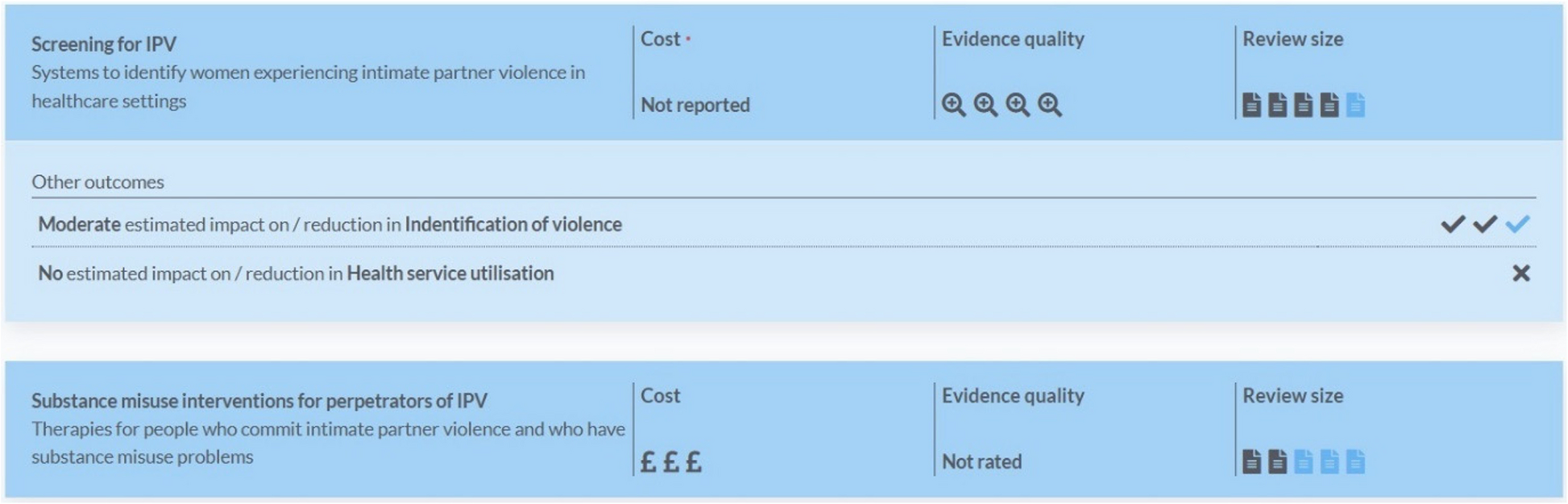This screenshot has height=504, width=1568.
Task: Click the first dark checkmark in Identification row
Action: (1453, 224)
